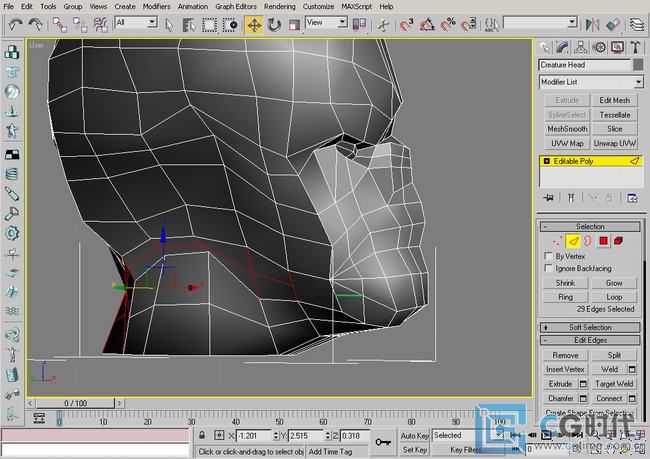This screenshot has width=650, height=459.
Task: Open the key mode Selected dropdown
Action: 467,435
